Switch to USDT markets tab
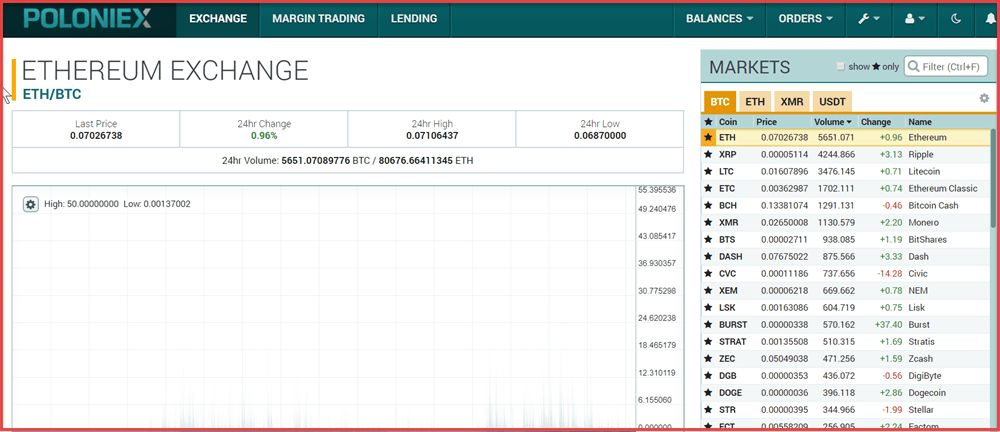Viewport: 1000px width, 432px height. [x=832, y=101]
